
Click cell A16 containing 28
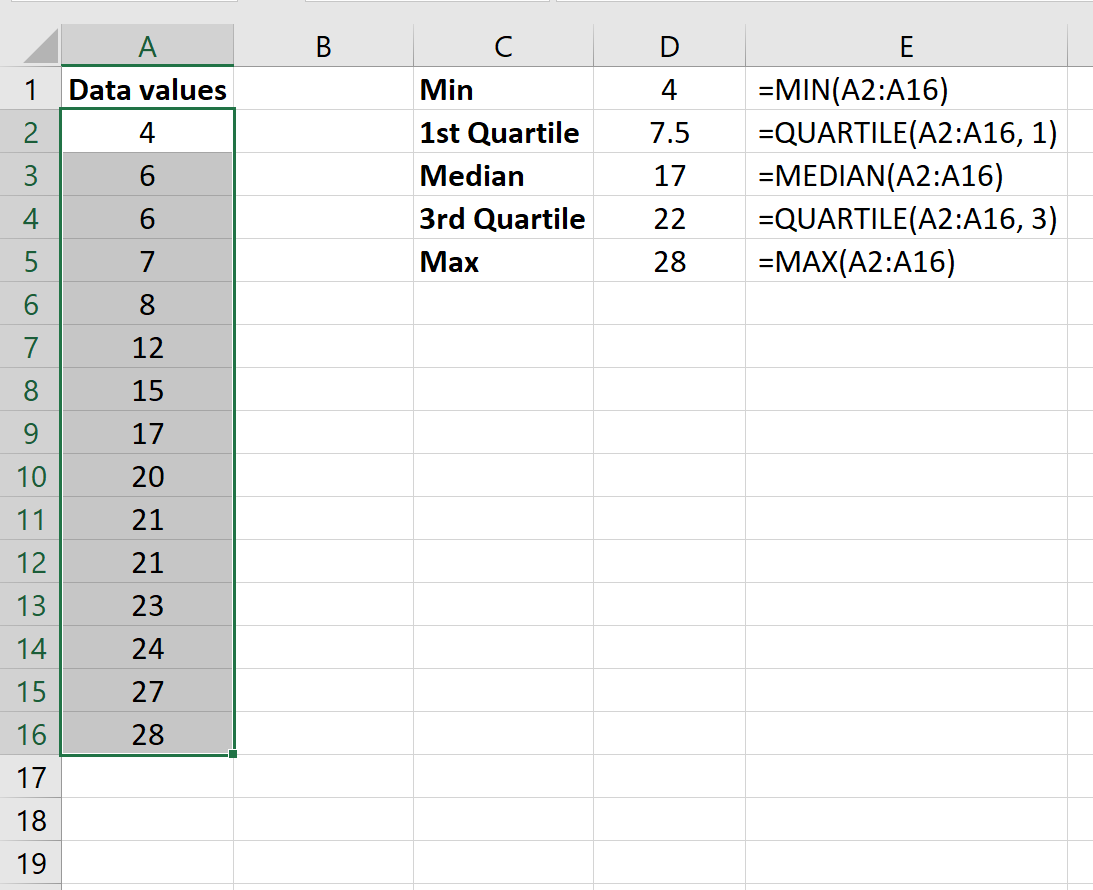pos(147,735)
